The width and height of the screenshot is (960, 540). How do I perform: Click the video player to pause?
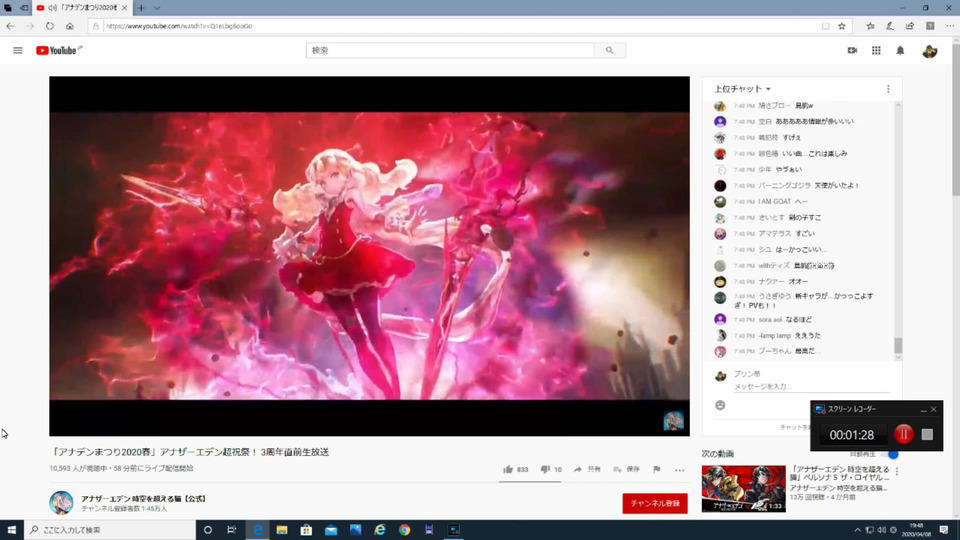coord(369,256)
